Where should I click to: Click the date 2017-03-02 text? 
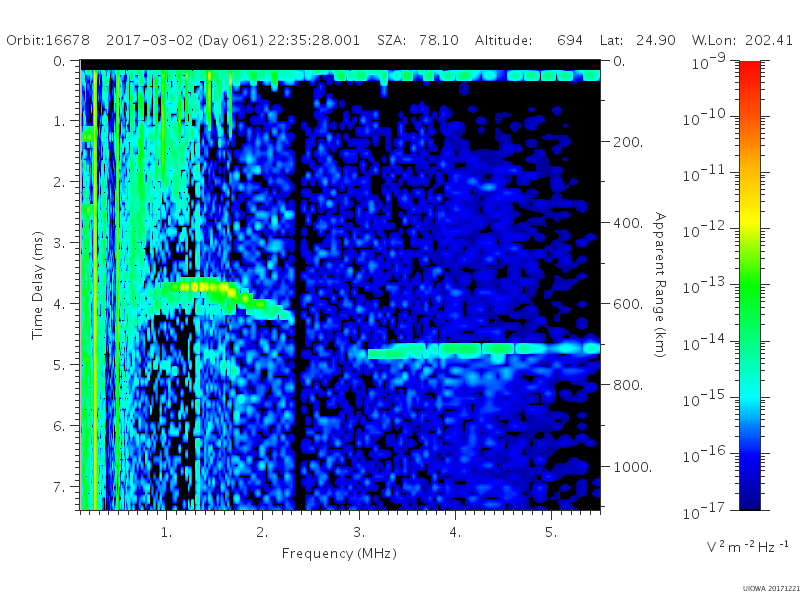pyautogui.click(x=149, y=40)
